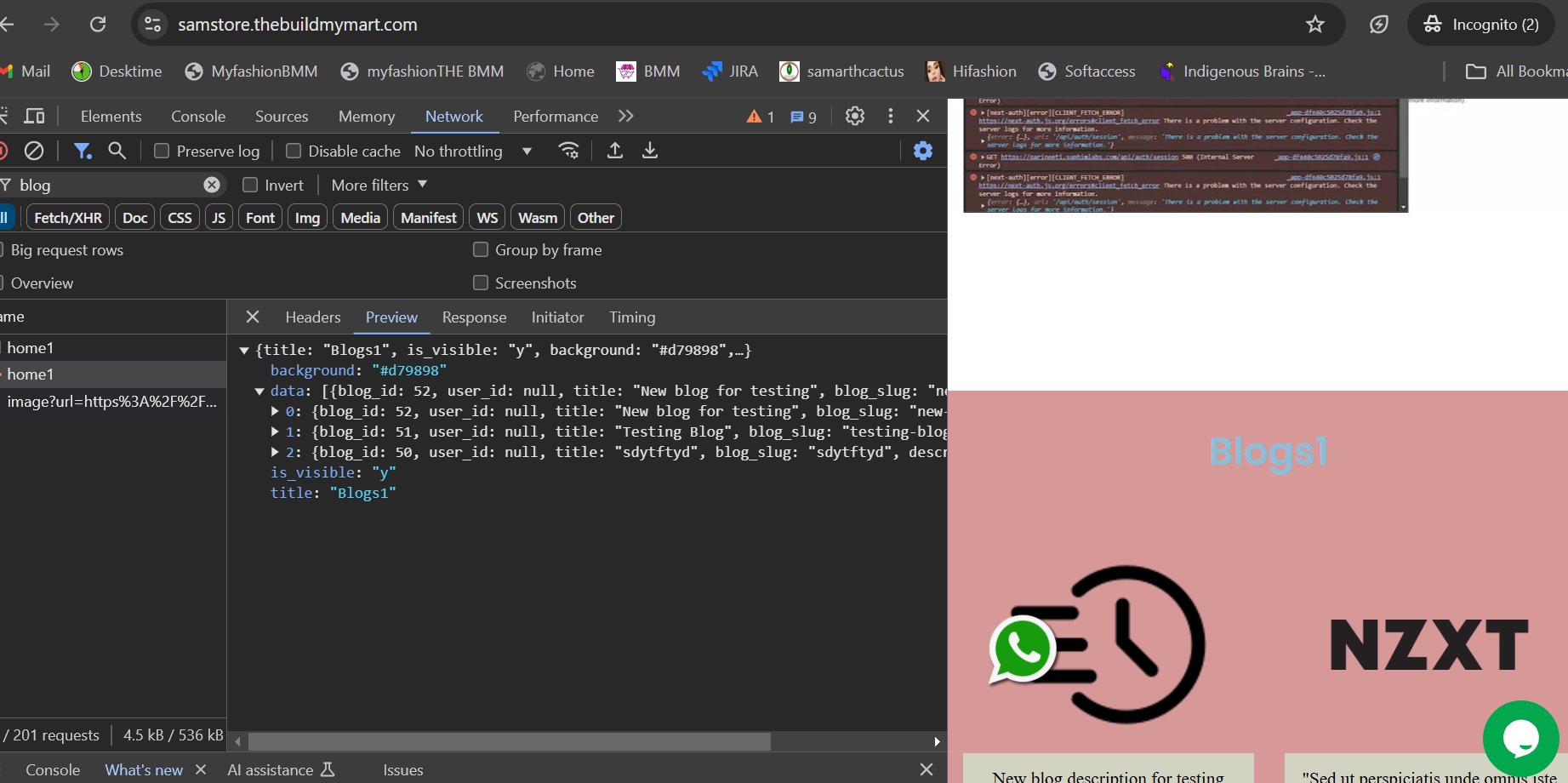
Task: Open DevTools settings gear
Action: coord(855,116)
